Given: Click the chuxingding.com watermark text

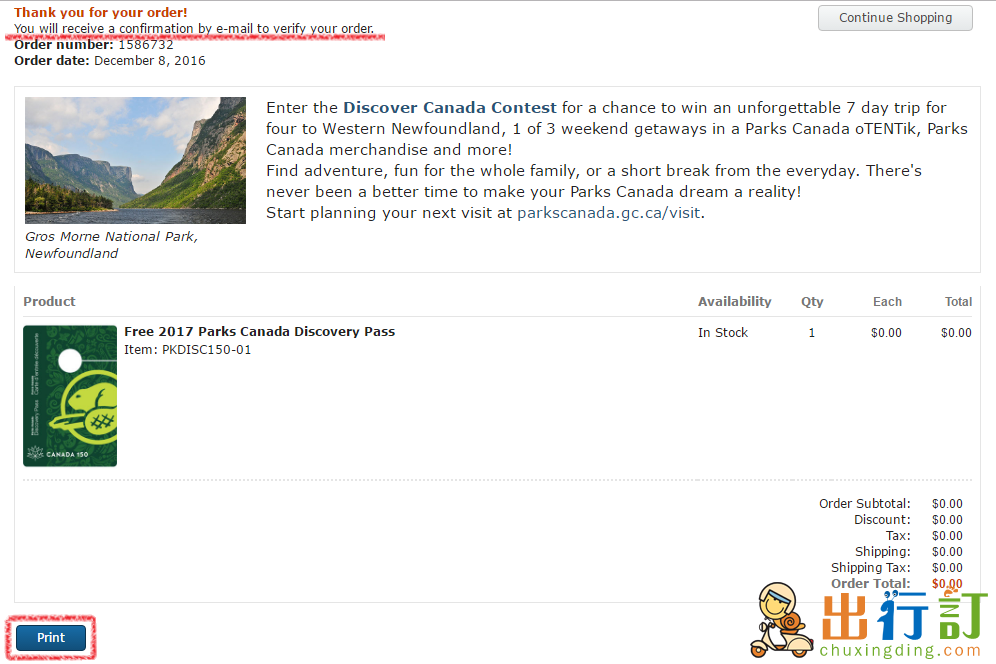Looking at the screenshot, I should [900, 651].
